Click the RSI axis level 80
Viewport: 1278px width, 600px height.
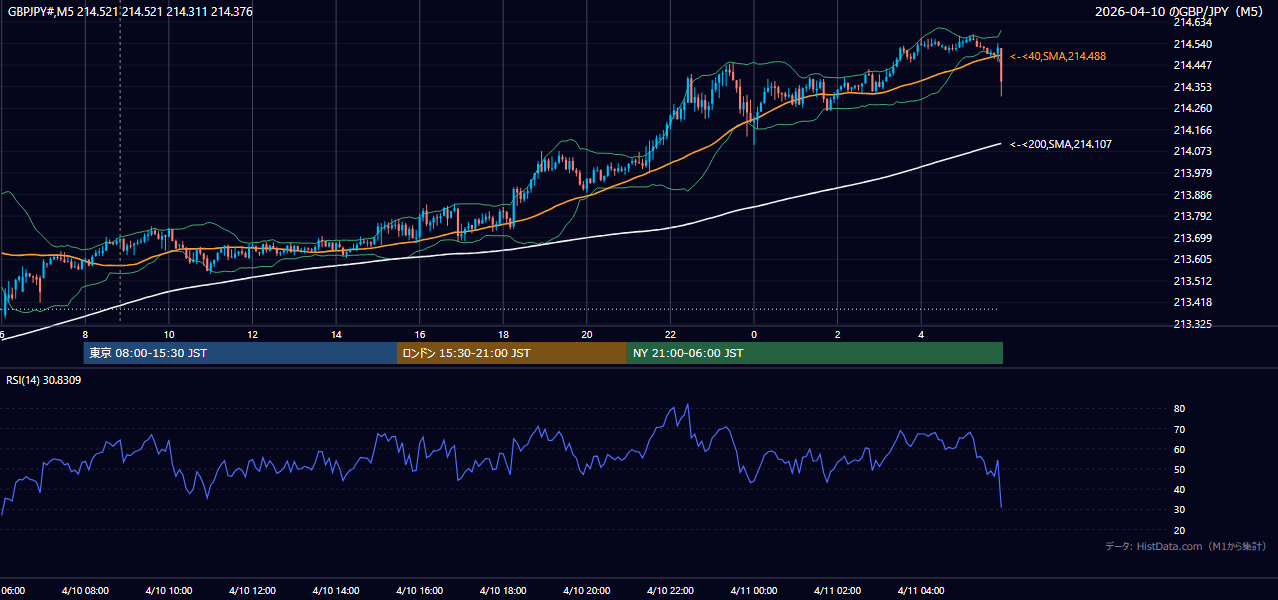pos(1179,409)
